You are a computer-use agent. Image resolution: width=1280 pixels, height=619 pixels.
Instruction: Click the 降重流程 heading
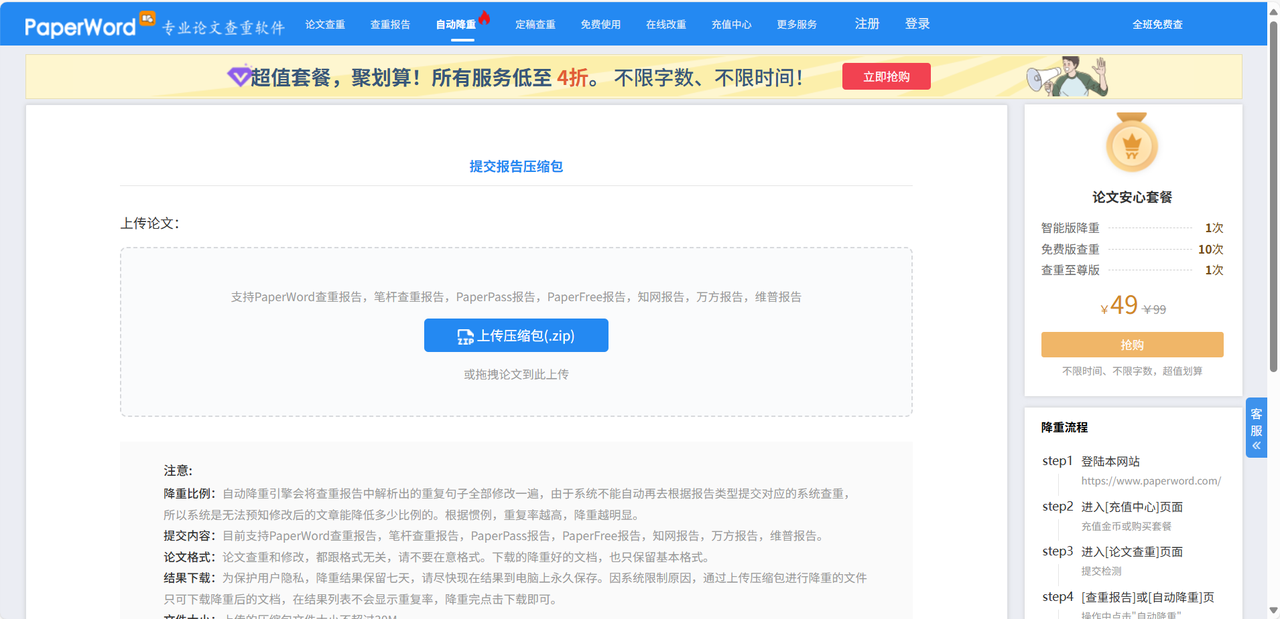point(1064,427)
